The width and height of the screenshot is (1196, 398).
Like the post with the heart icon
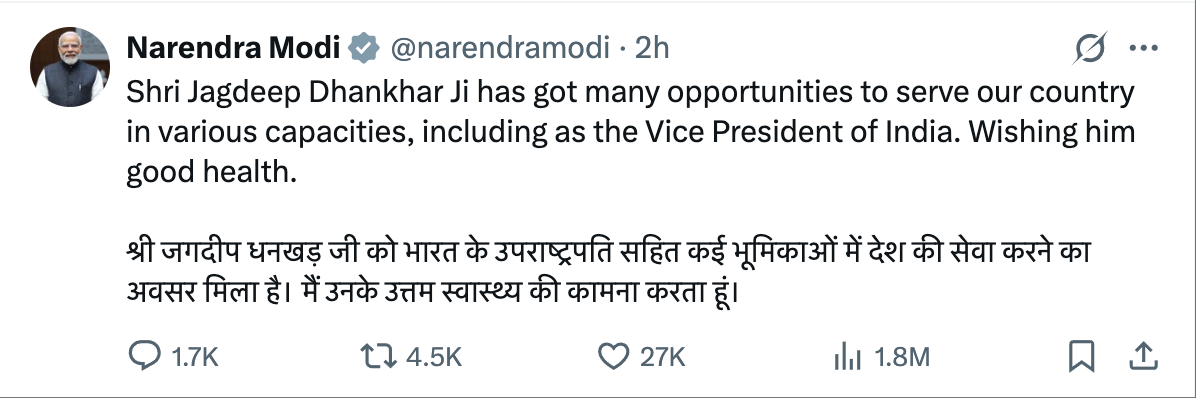tap(613, 357)
